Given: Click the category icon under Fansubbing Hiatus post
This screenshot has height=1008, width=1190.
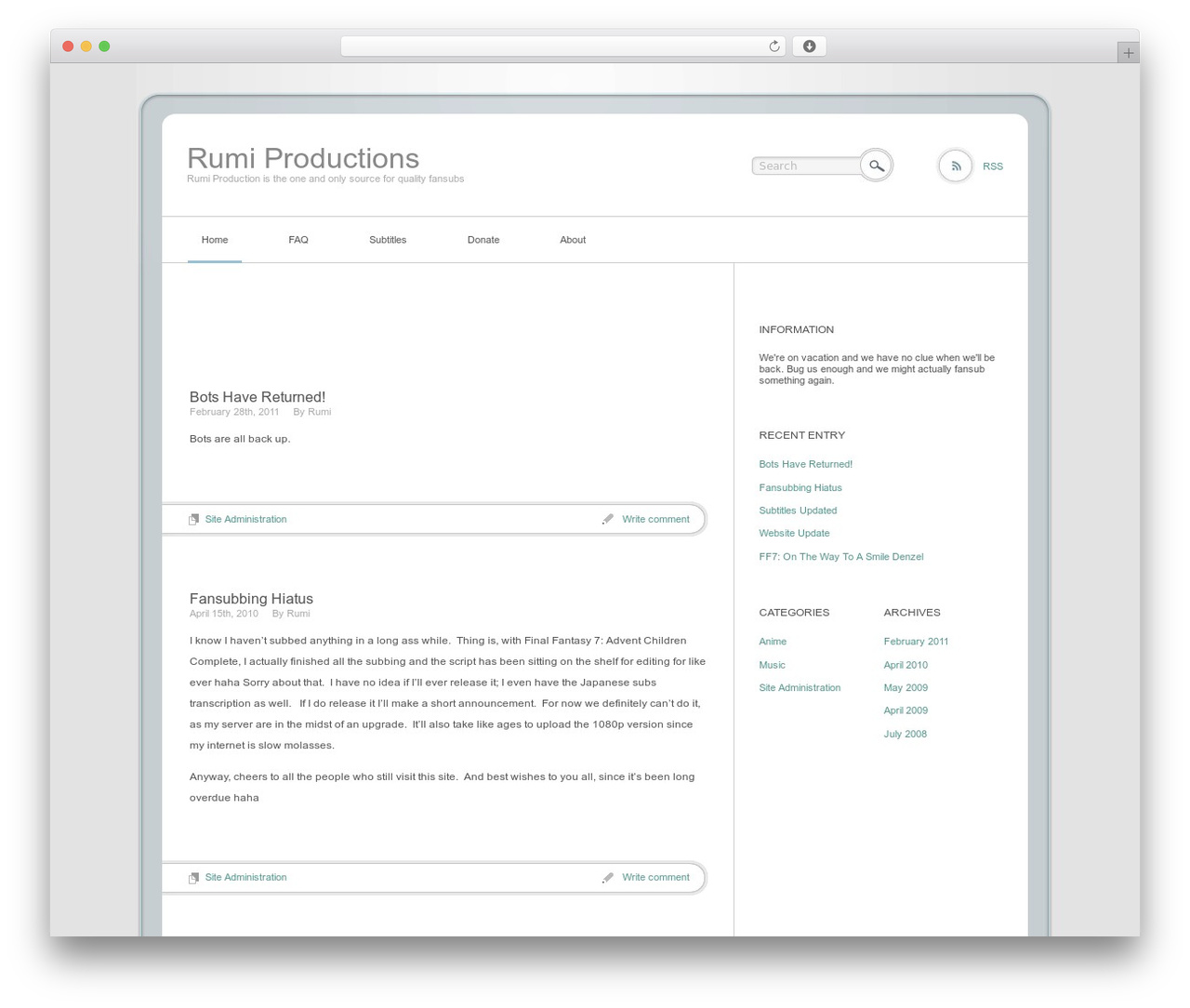Looking at the screenshot, I should click(193, 877).
